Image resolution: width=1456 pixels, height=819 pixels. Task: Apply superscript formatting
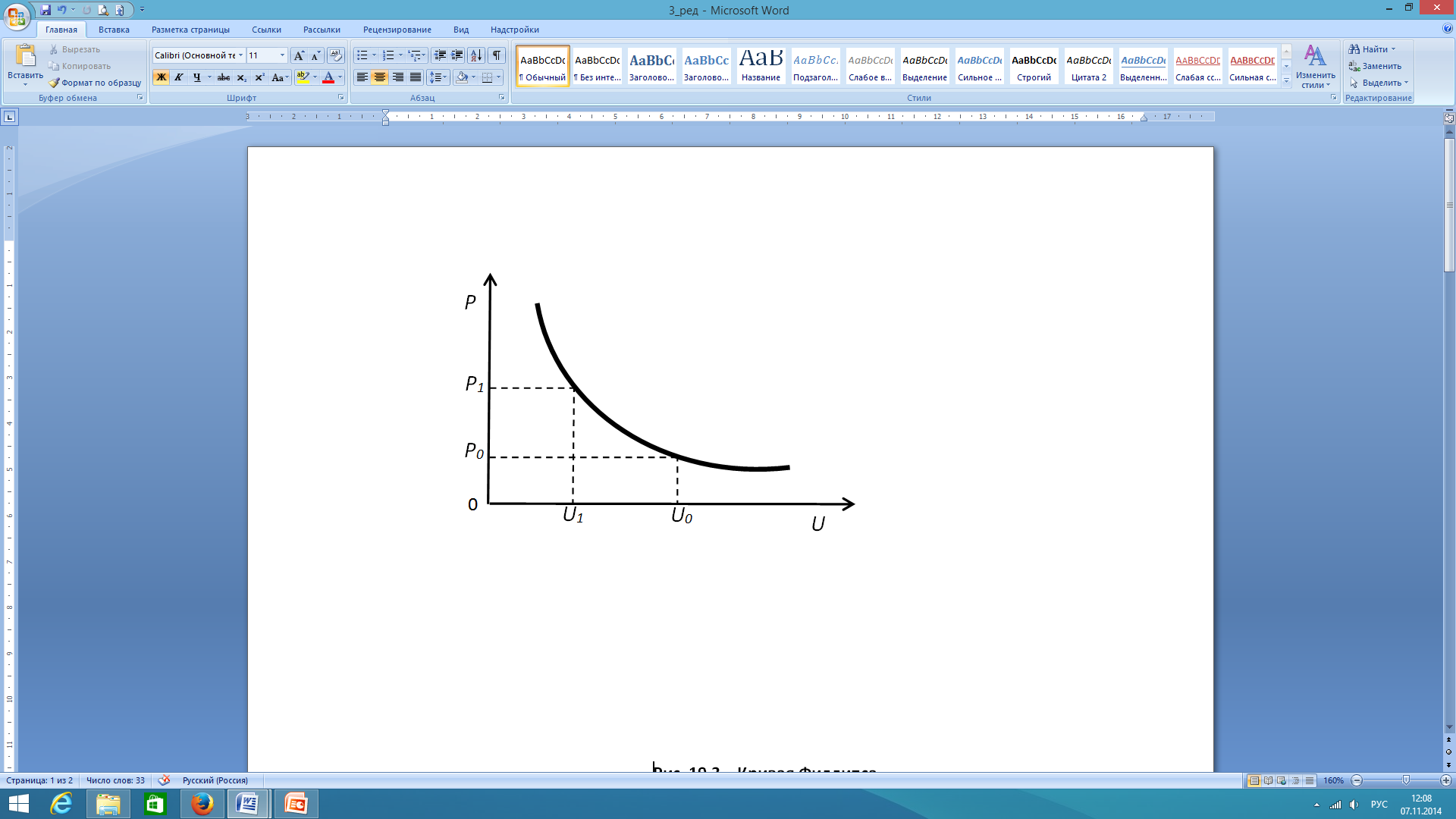[259, 77]
